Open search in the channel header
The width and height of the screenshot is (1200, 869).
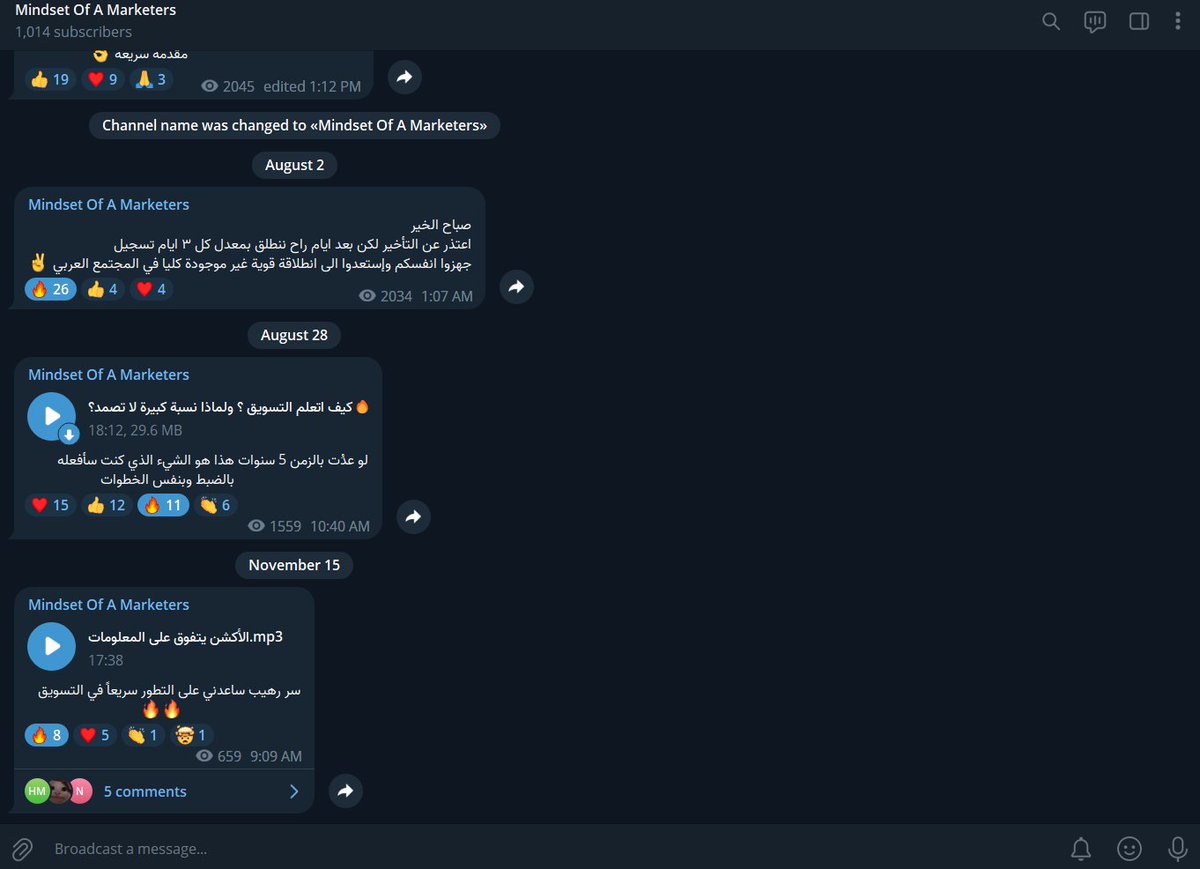(x=1051, y=21)
